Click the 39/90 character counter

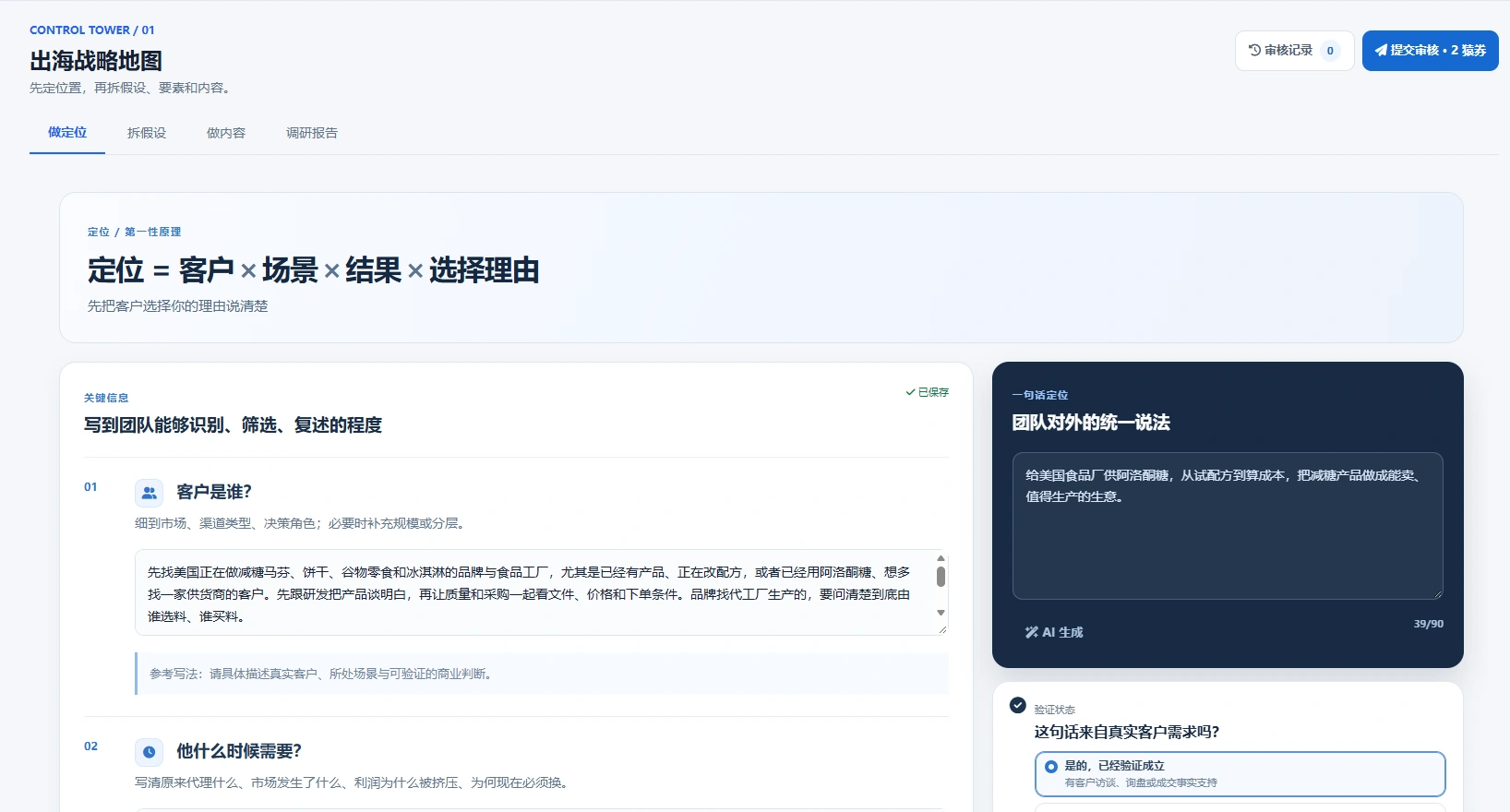pyautogui.click(x=1429, y=624)
